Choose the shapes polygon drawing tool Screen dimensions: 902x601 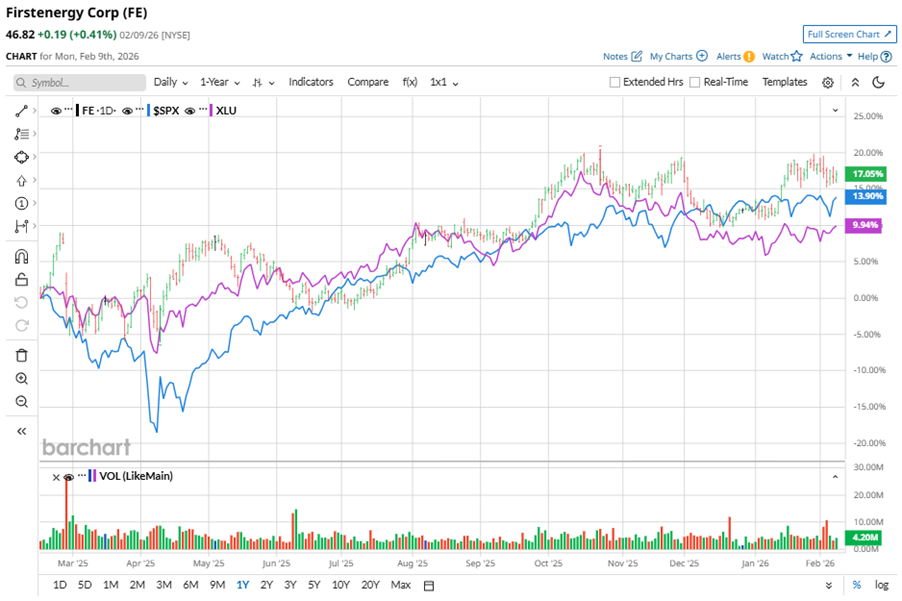click(21, 157)
